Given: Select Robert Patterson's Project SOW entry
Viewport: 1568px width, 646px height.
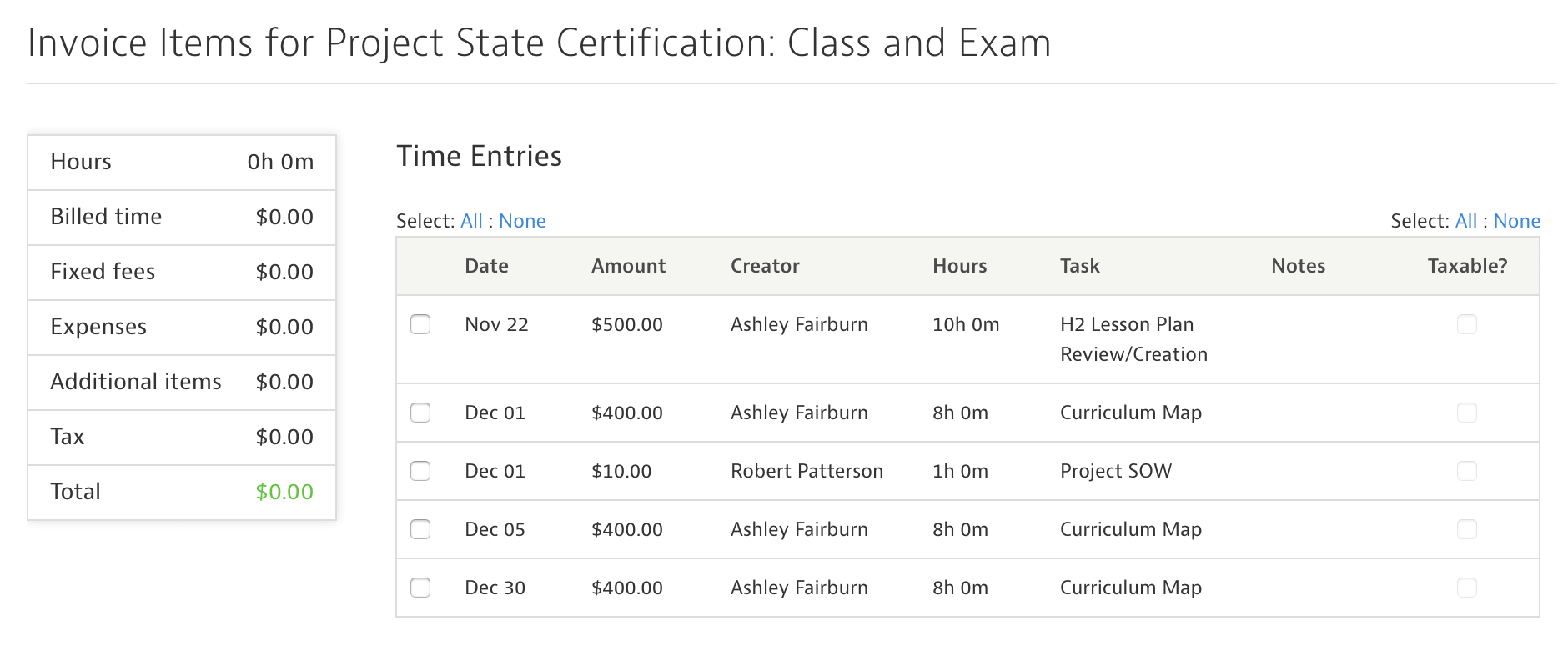Looking at the screenshot, I should [420, 471].
